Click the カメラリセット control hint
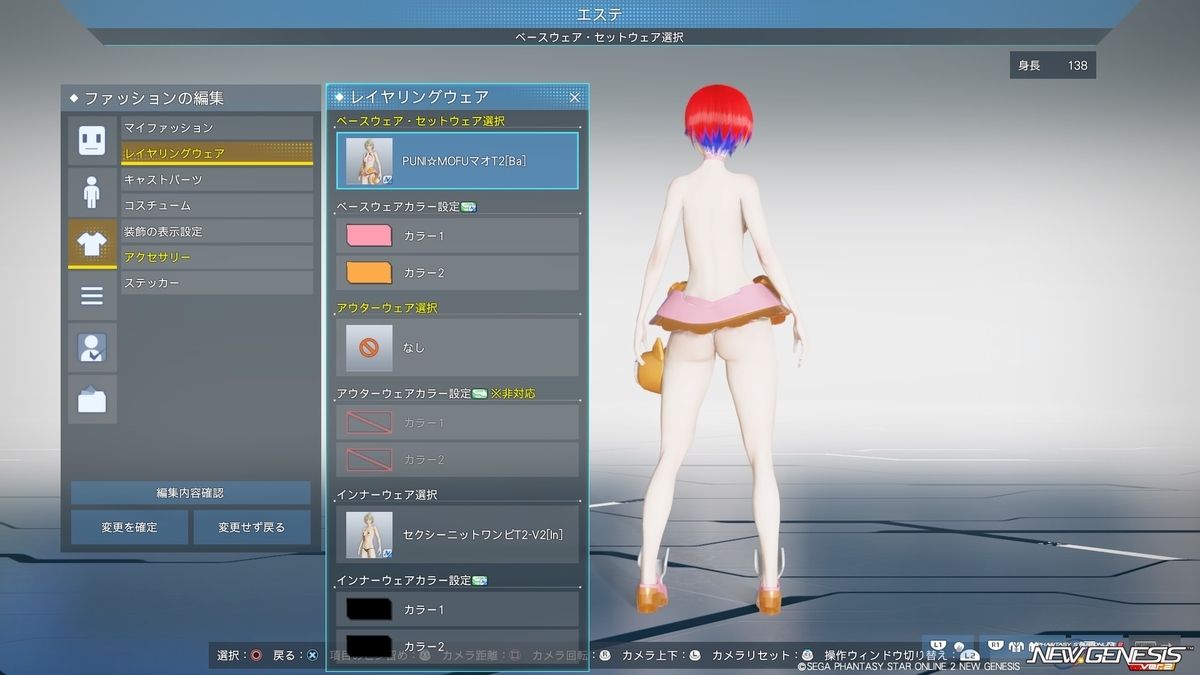Viewport: 1200px width, 675px height. tap(761, 655)
